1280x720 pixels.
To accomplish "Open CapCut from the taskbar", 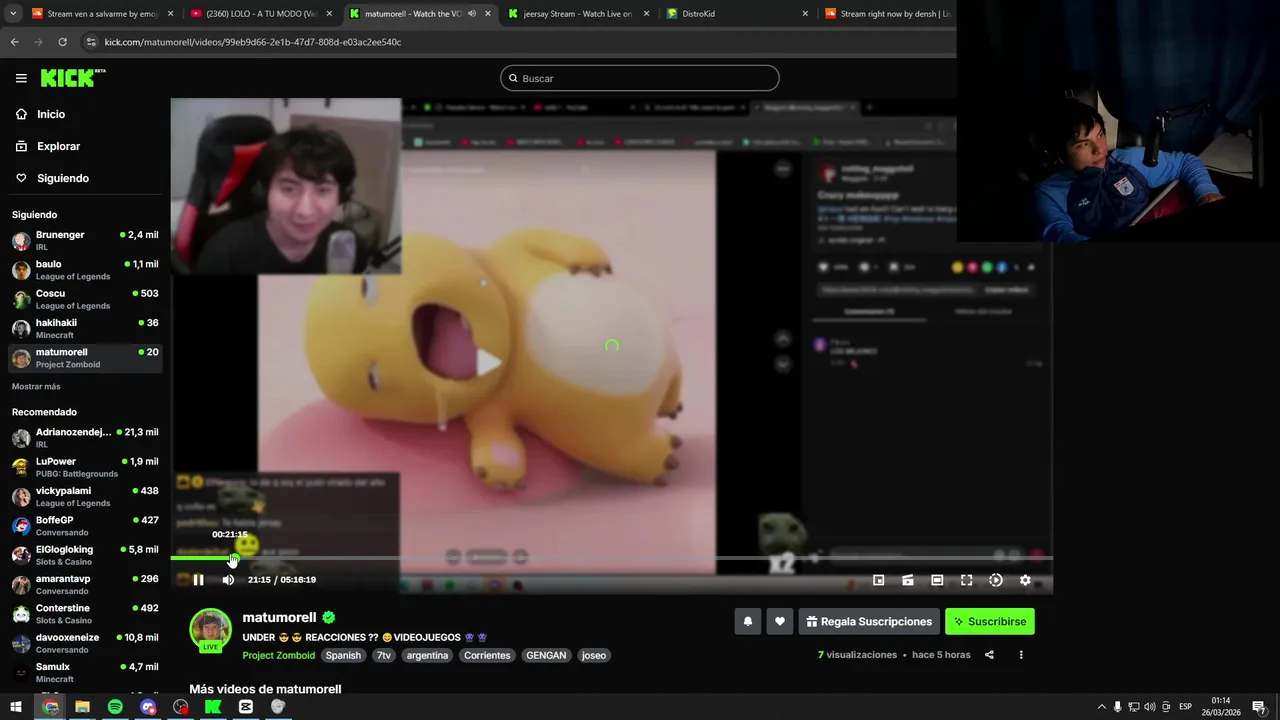I will (x=246, y=707).
